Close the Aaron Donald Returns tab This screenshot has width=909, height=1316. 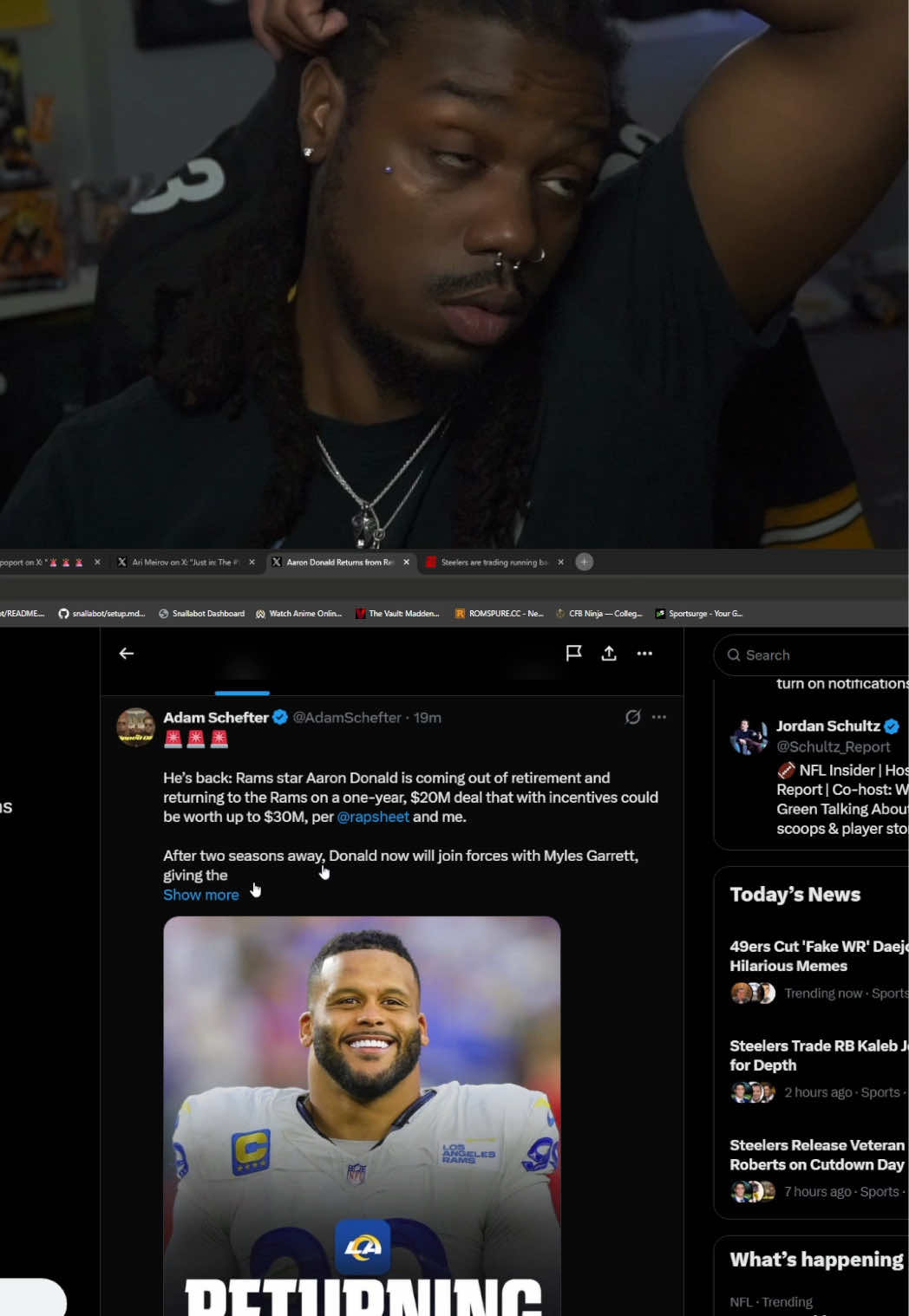point(406,562)
